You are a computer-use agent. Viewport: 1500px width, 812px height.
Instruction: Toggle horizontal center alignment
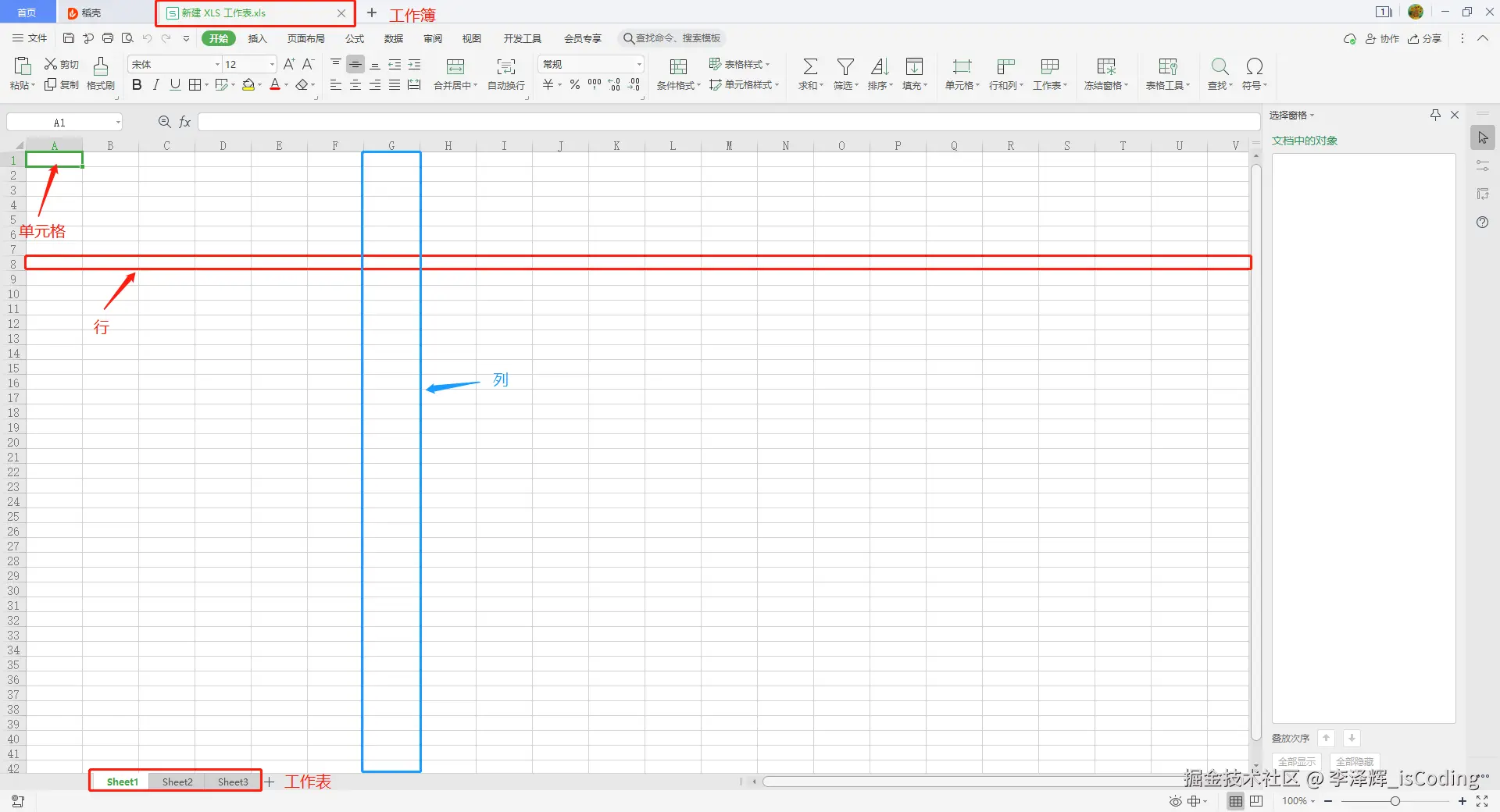tap(355, 84)
